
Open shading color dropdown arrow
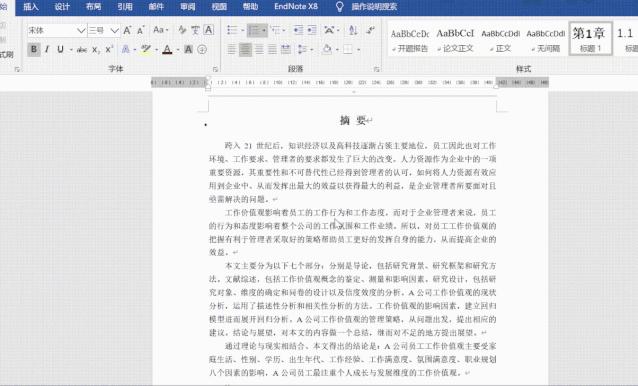tap(337, 50)
